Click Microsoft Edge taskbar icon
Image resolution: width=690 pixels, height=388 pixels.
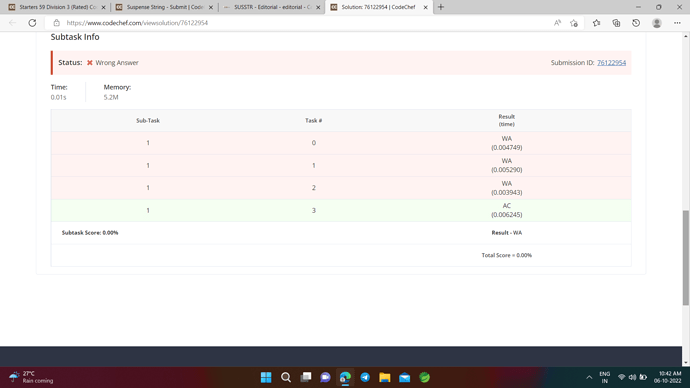345,377
